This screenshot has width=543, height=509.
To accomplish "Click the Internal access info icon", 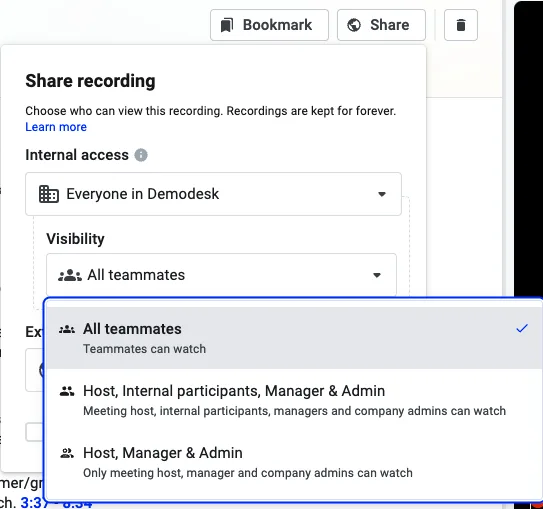I will (141, 155).
